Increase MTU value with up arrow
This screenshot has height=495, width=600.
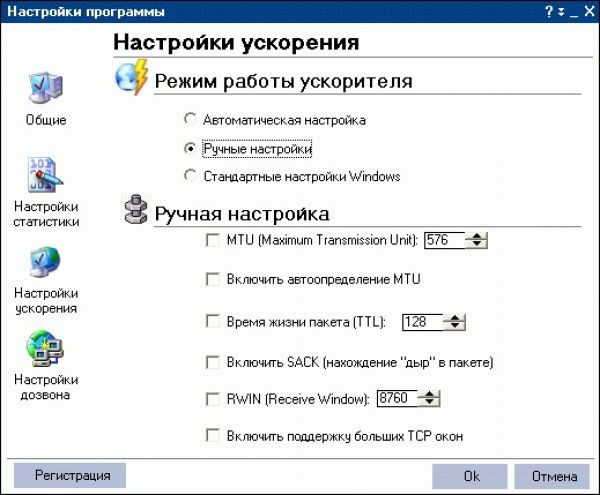476,236
